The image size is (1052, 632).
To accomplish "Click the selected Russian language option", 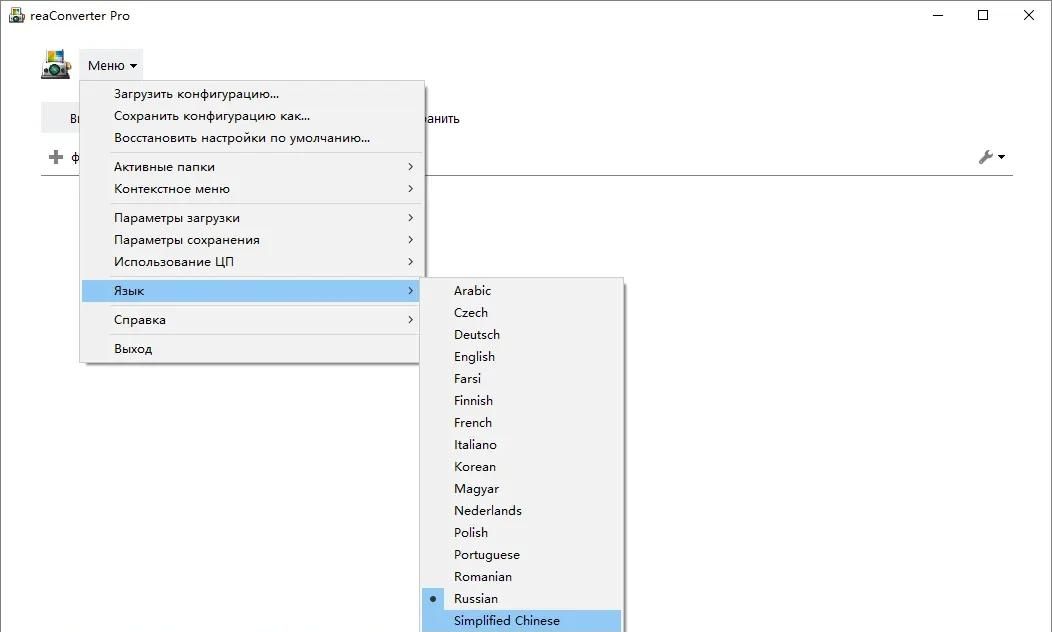I will 522,599.
